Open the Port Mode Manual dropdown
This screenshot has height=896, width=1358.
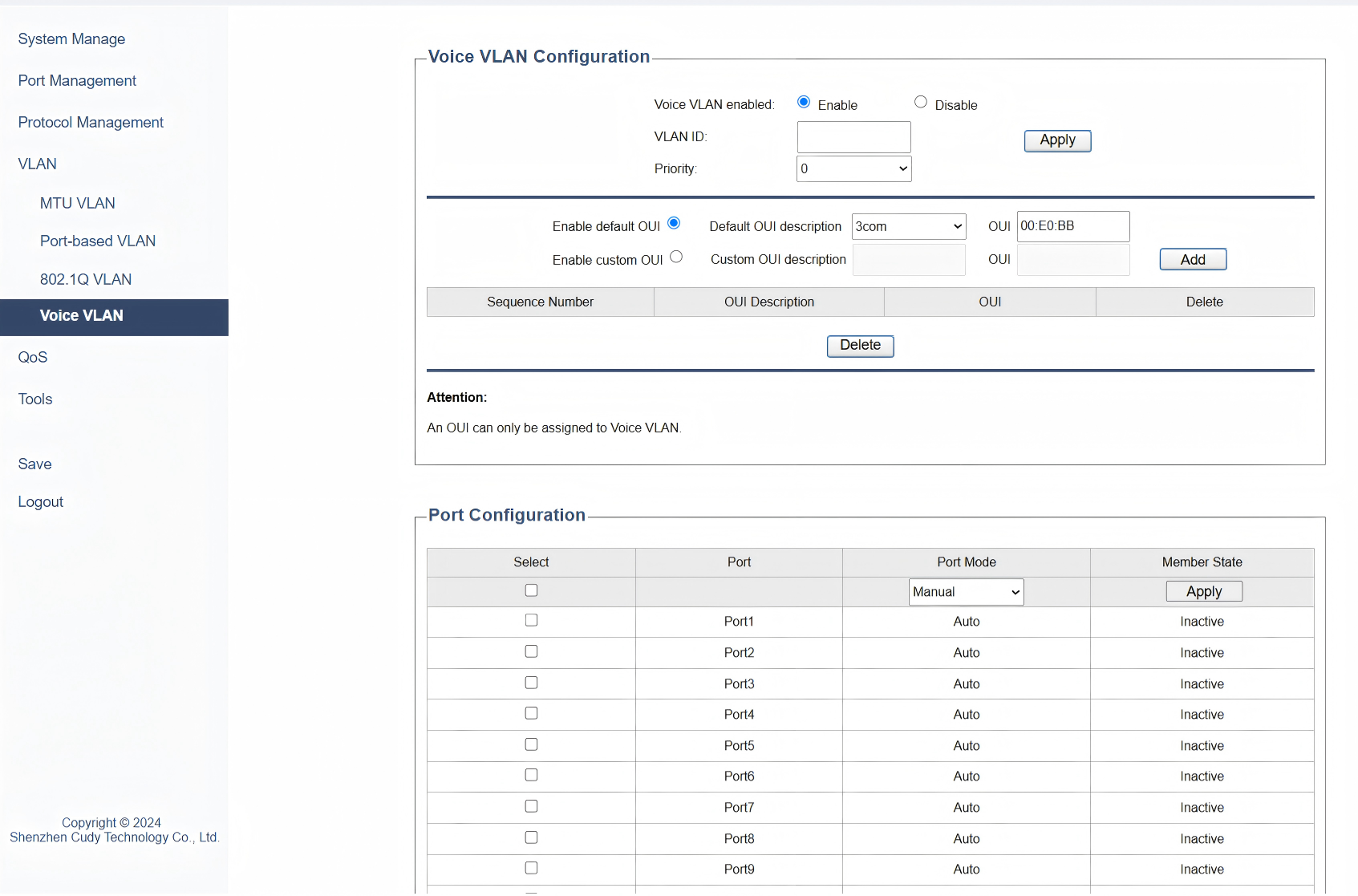(966, 592)
